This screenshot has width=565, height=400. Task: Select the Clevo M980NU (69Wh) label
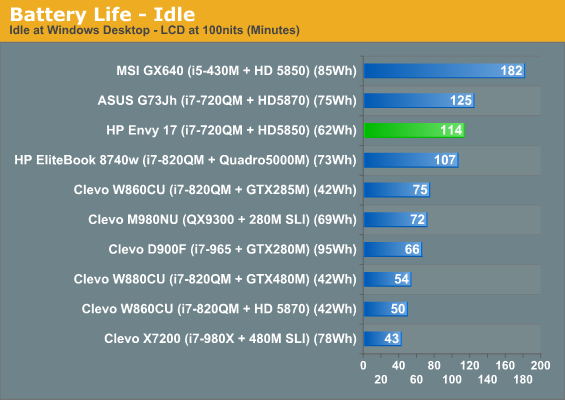222,219
